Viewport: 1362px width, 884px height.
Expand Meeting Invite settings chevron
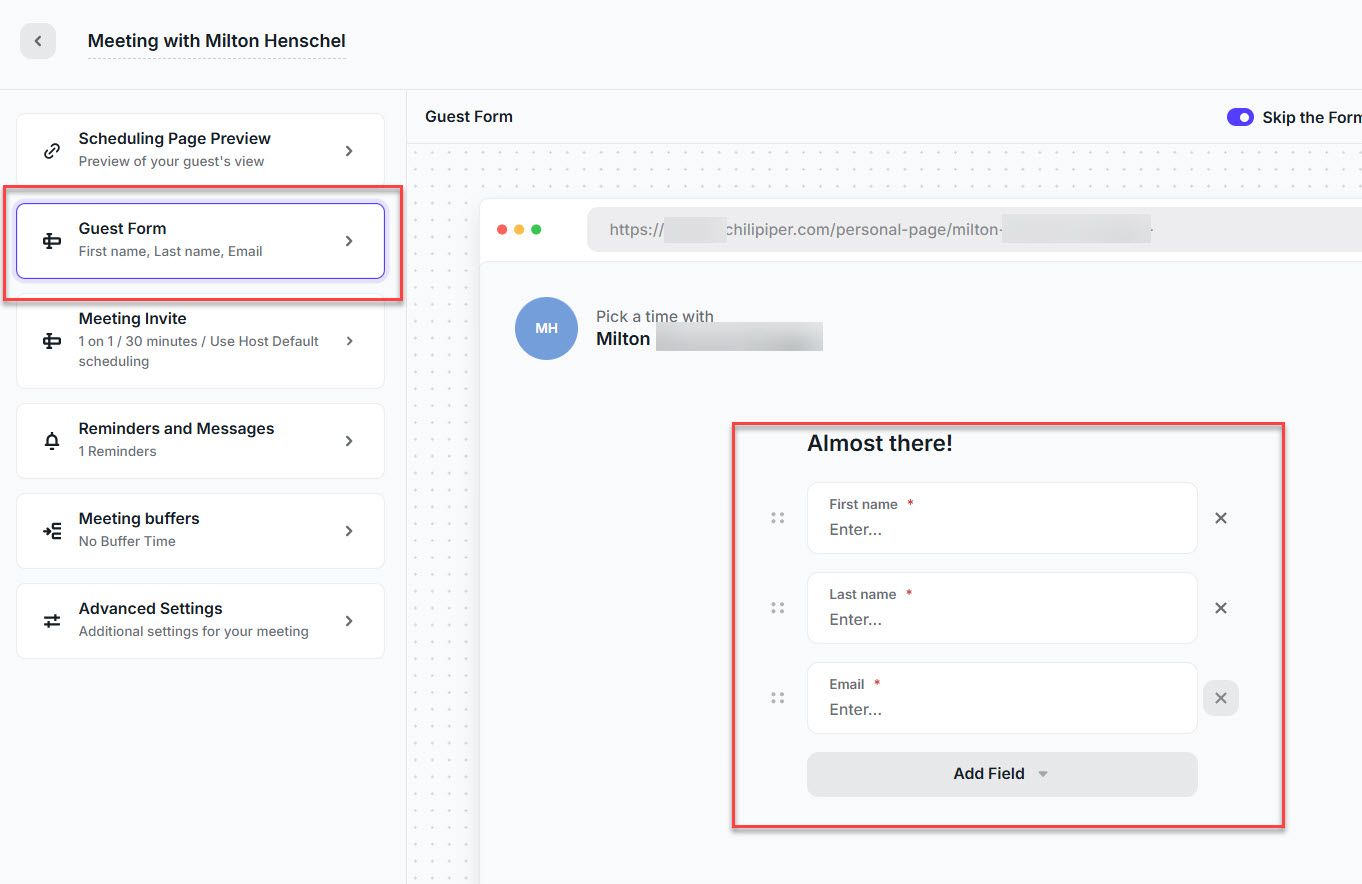tap(349, 341)
